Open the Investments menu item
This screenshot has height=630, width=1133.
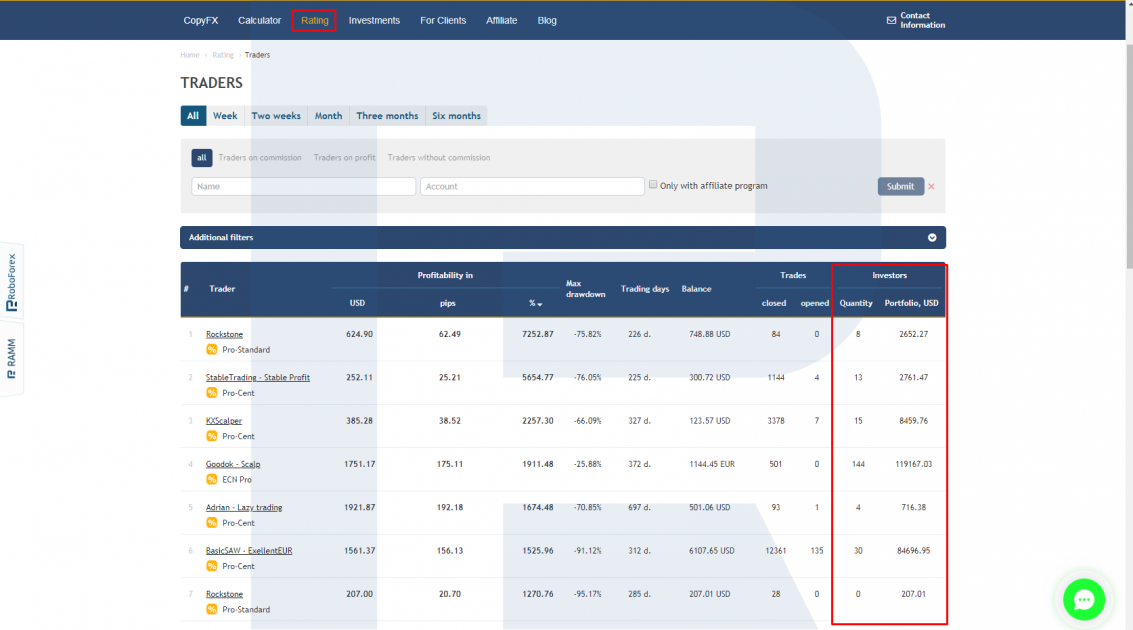[374, 20]
